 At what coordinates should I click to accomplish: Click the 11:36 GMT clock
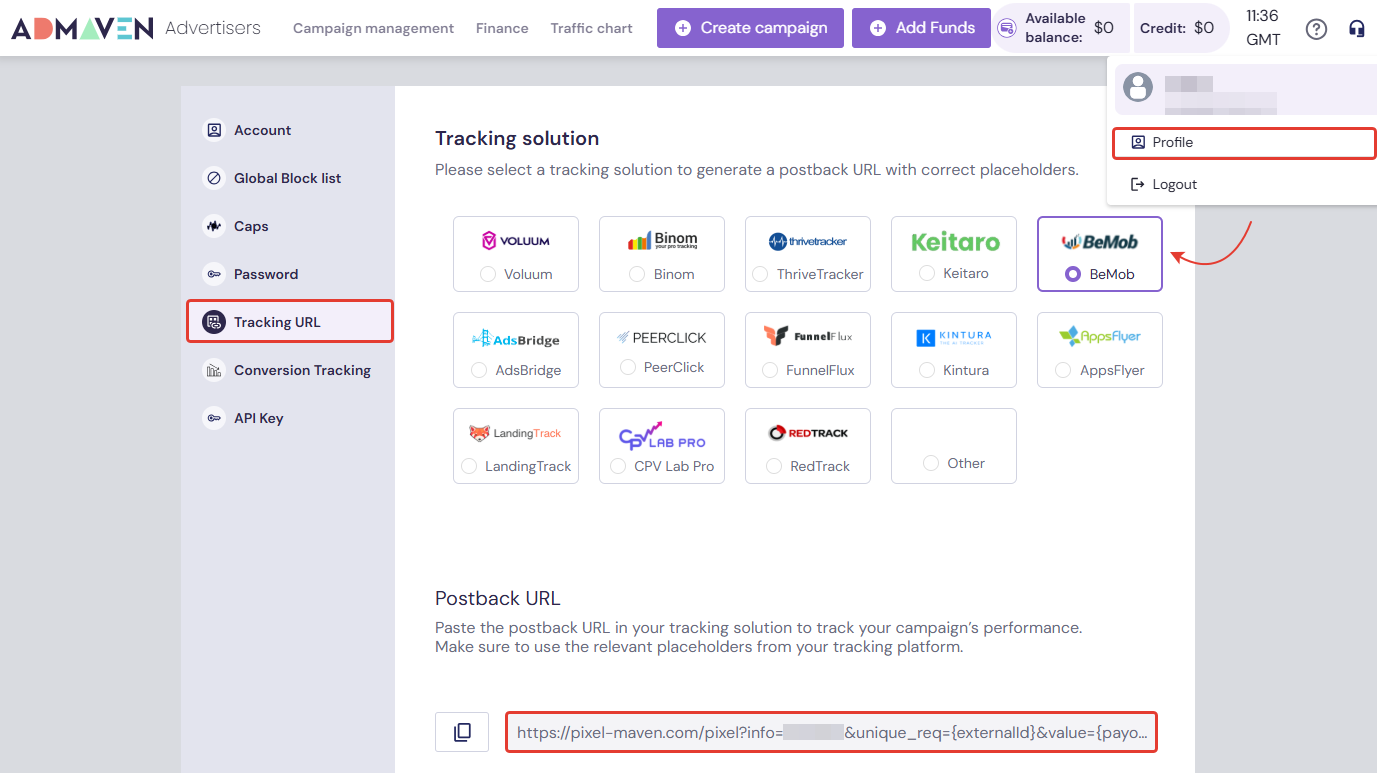[x=1263, y=28]
